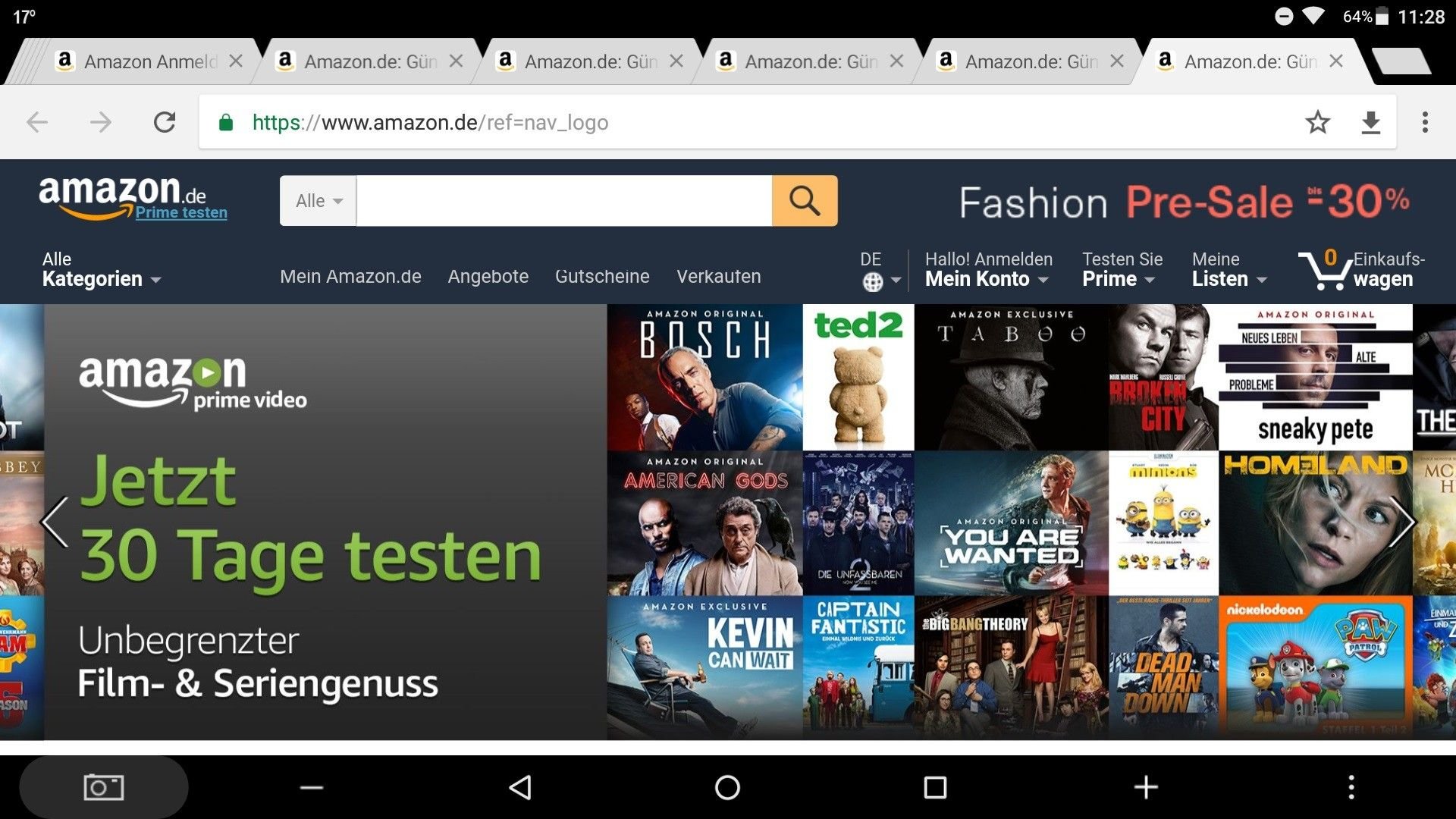Open the Dead Man Down thumbnail

click(x=1163, y=667)
